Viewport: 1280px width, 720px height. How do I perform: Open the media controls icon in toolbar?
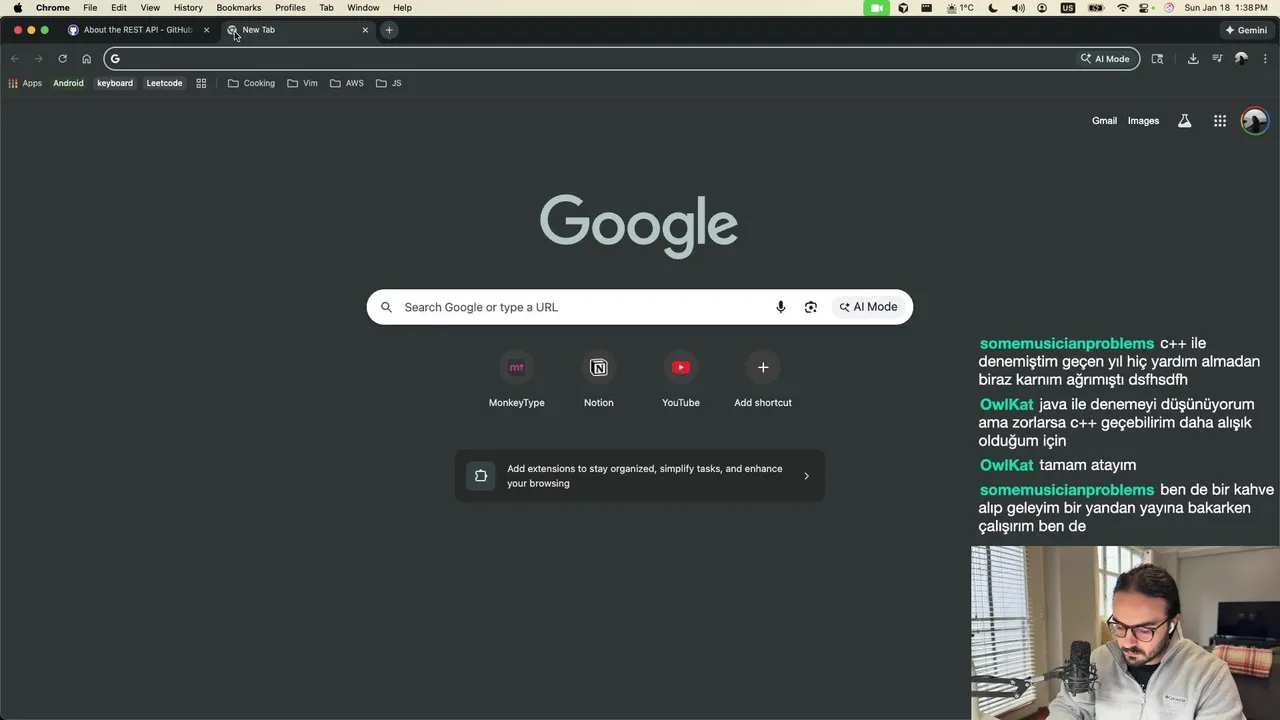(1217, 59)
